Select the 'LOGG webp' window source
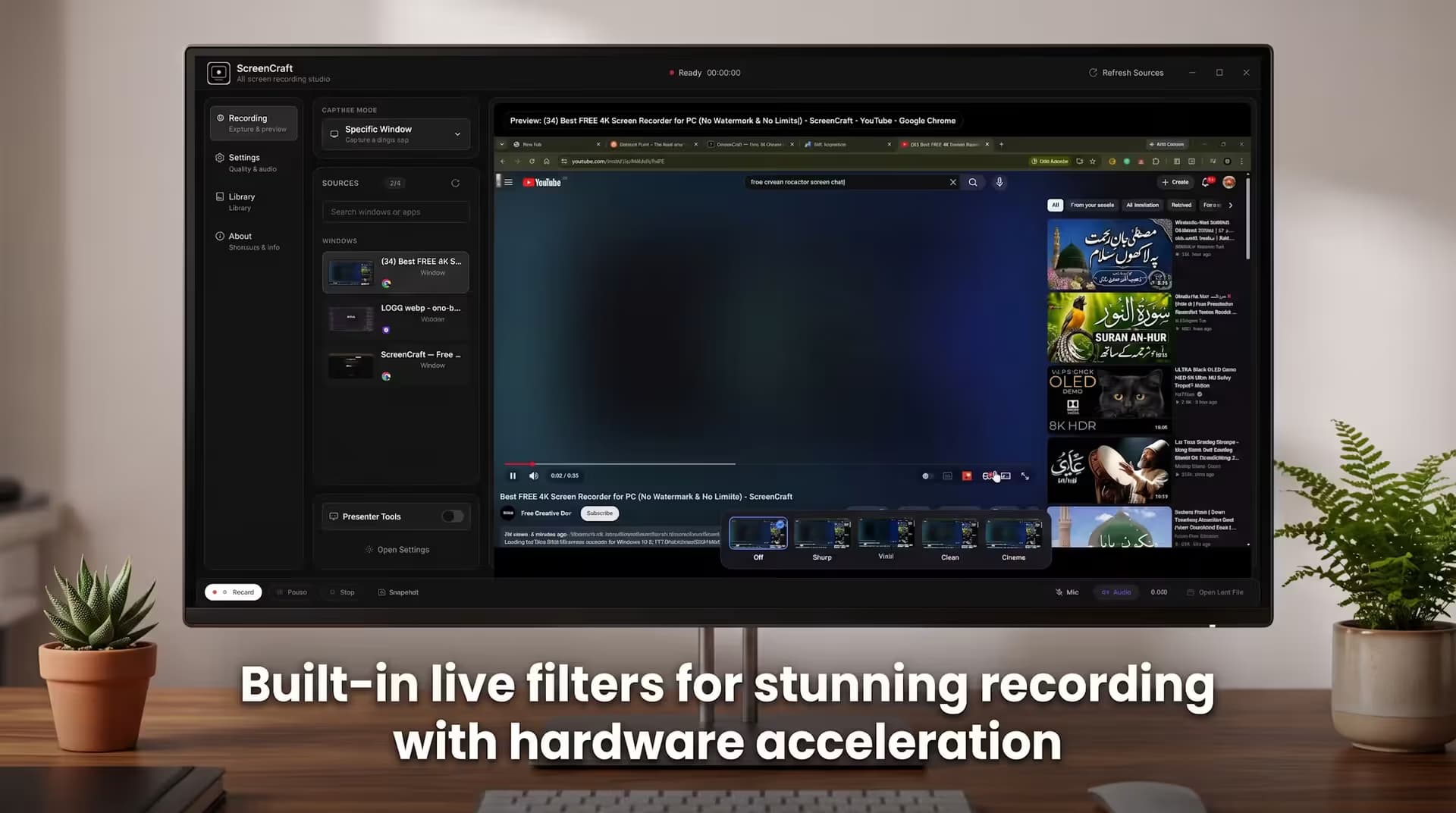1456x813 pixels. [395, 319]
